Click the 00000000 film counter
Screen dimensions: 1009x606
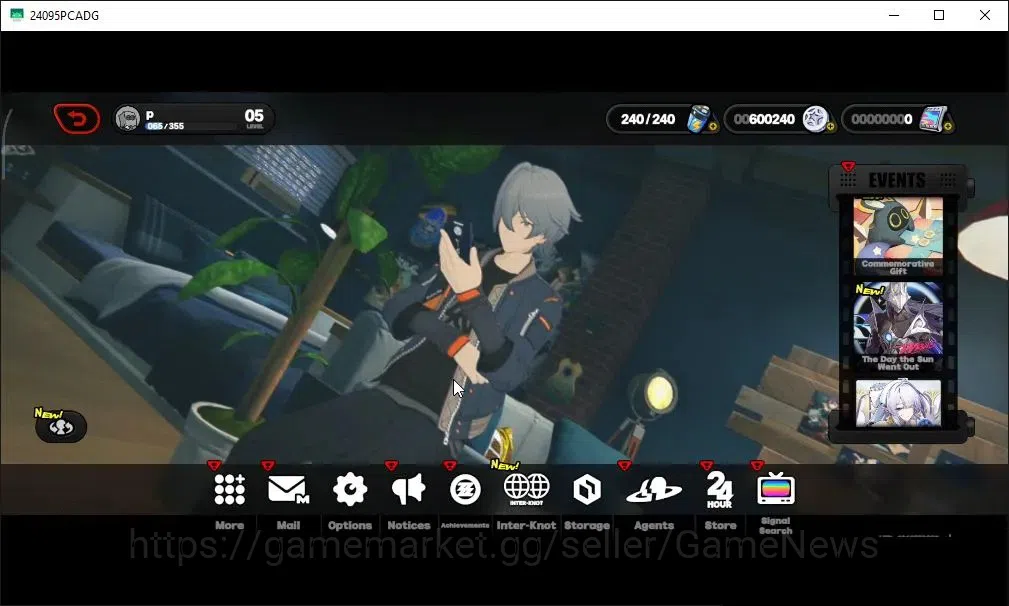(882, 120)
